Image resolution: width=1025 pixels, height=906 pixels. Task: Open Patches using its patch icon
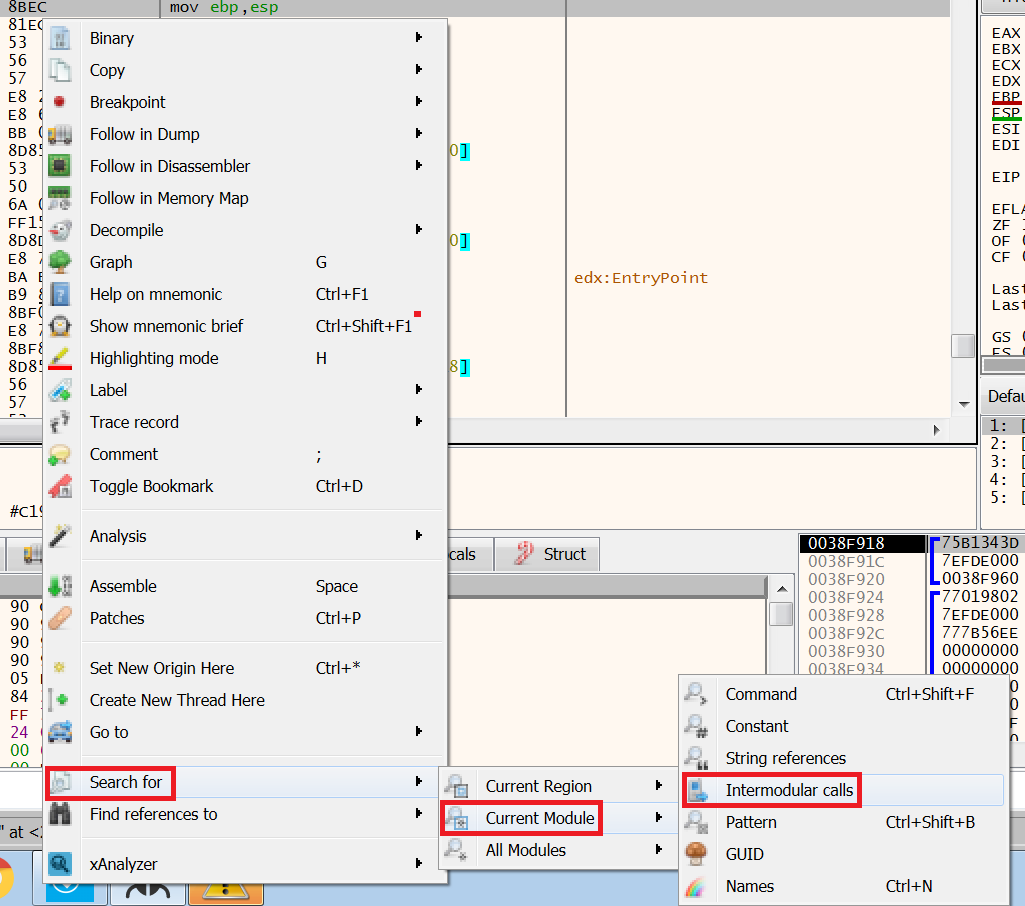click(x=60, y=618)
